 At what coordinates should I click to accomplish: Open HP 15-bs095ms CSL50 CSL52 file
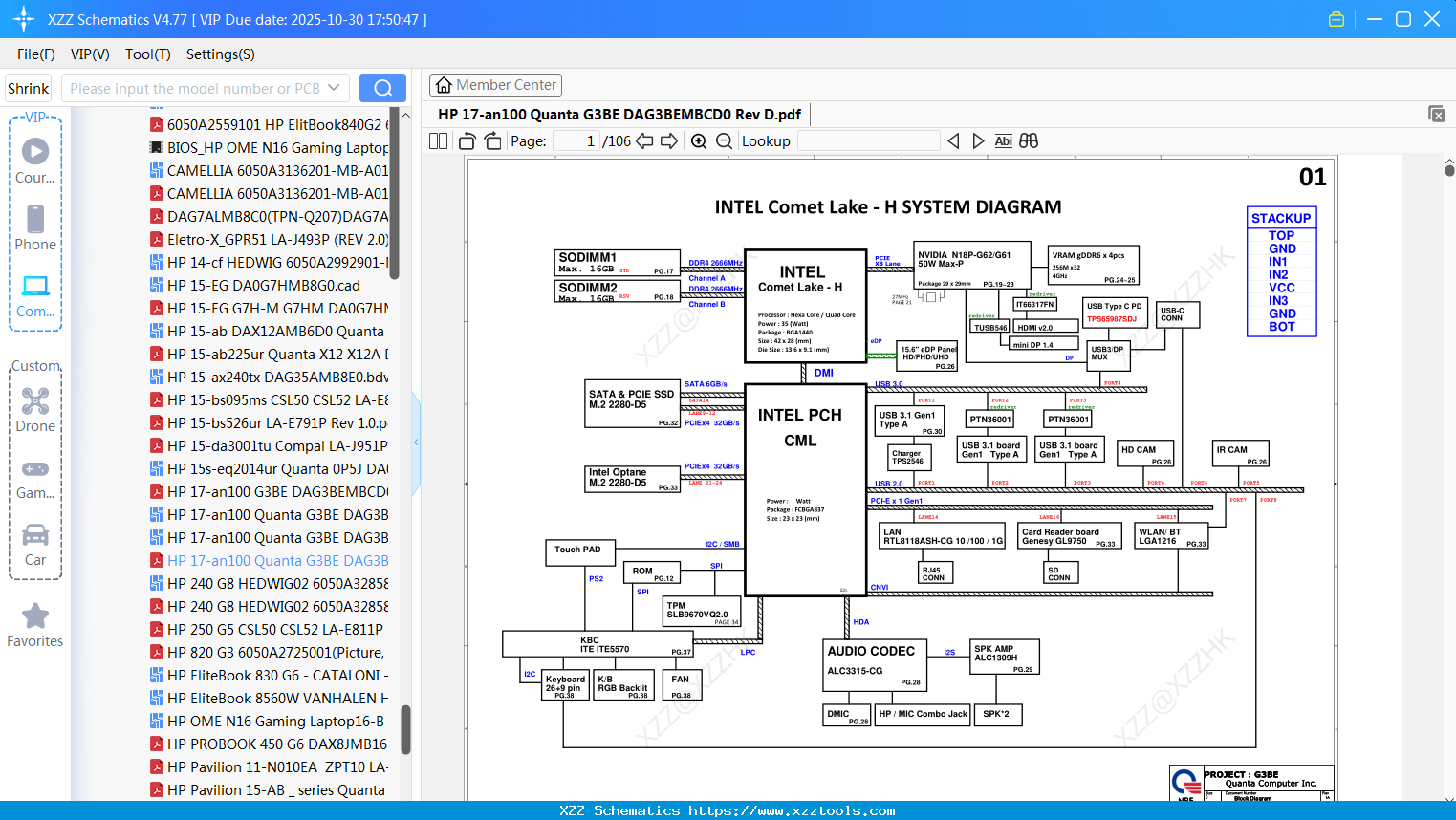click(270, 399)
